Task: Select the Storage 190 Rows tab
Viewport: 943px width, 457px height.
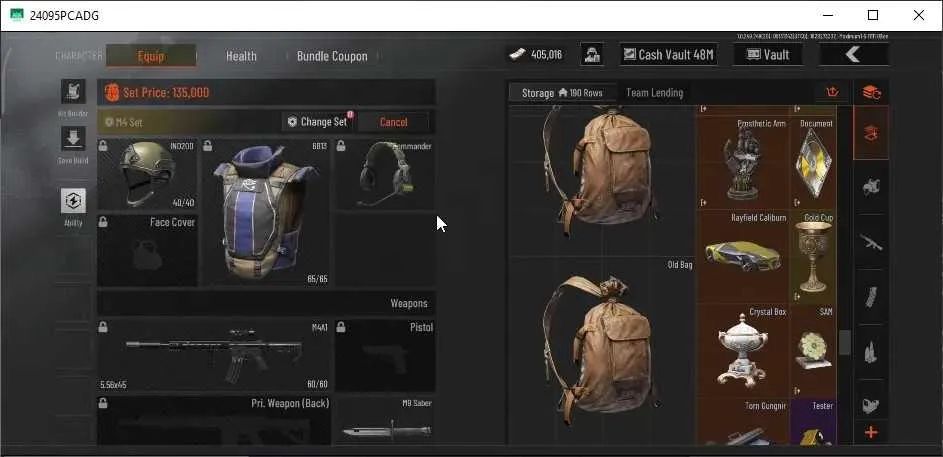Action: (562, 93)
